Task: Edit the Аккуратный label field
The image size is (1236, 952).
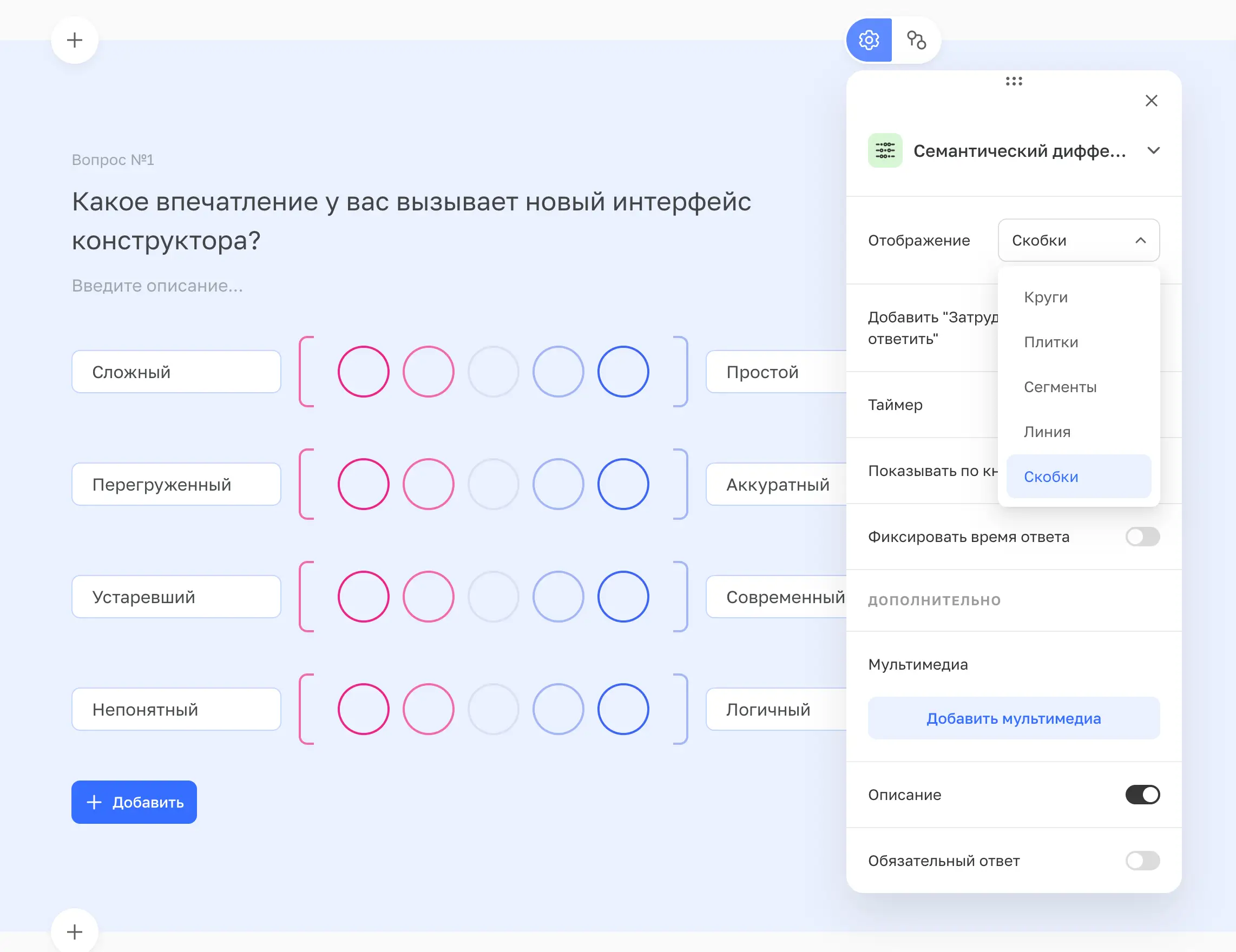Action: click(777, 484)
